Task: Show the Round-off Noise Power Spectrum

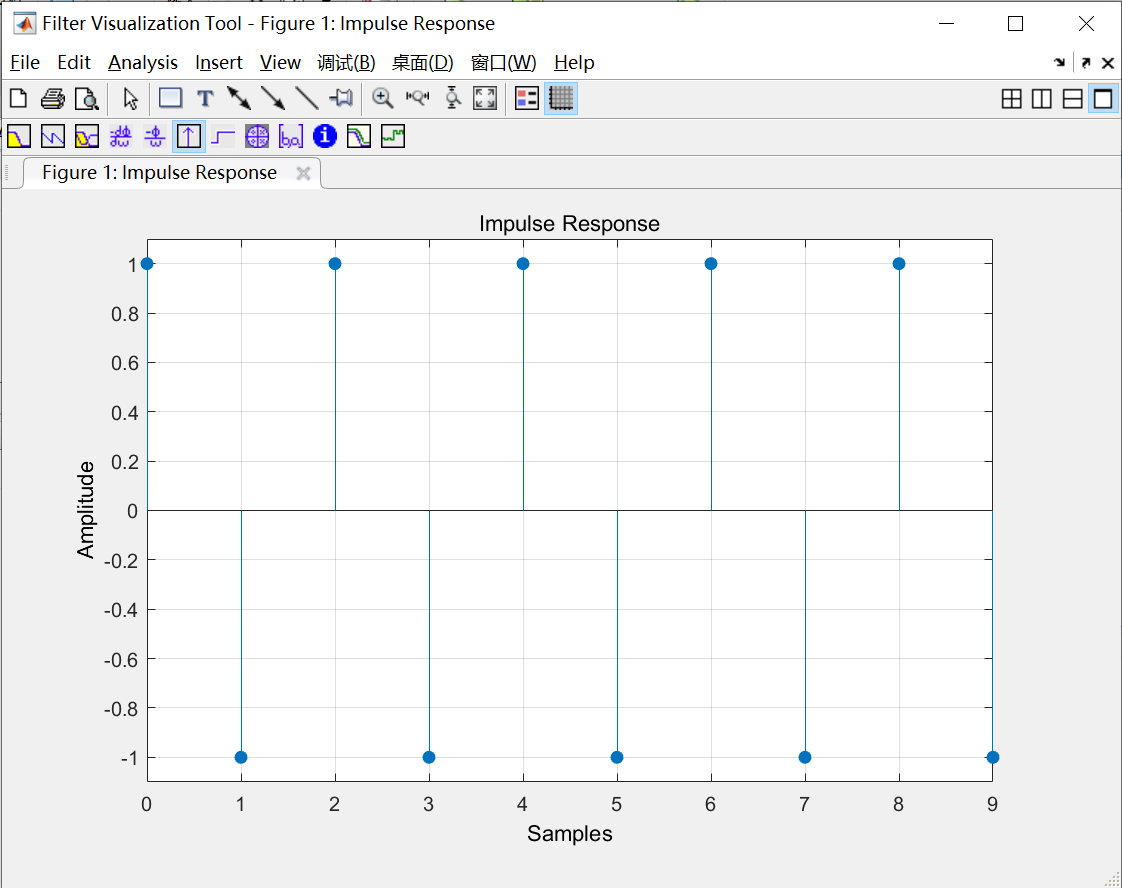Action: pyautogui.click(x=392, y=136)
